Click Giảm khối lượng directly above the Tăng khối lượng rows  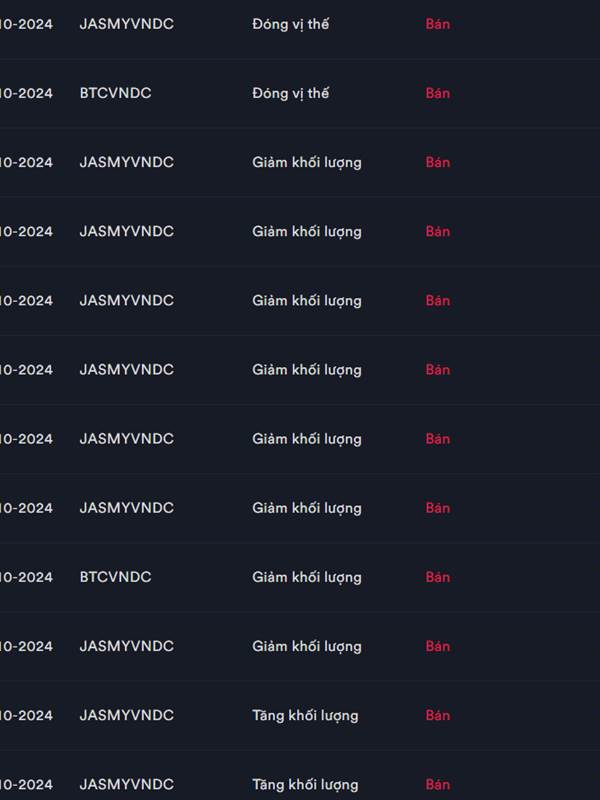tap(307, 646)
